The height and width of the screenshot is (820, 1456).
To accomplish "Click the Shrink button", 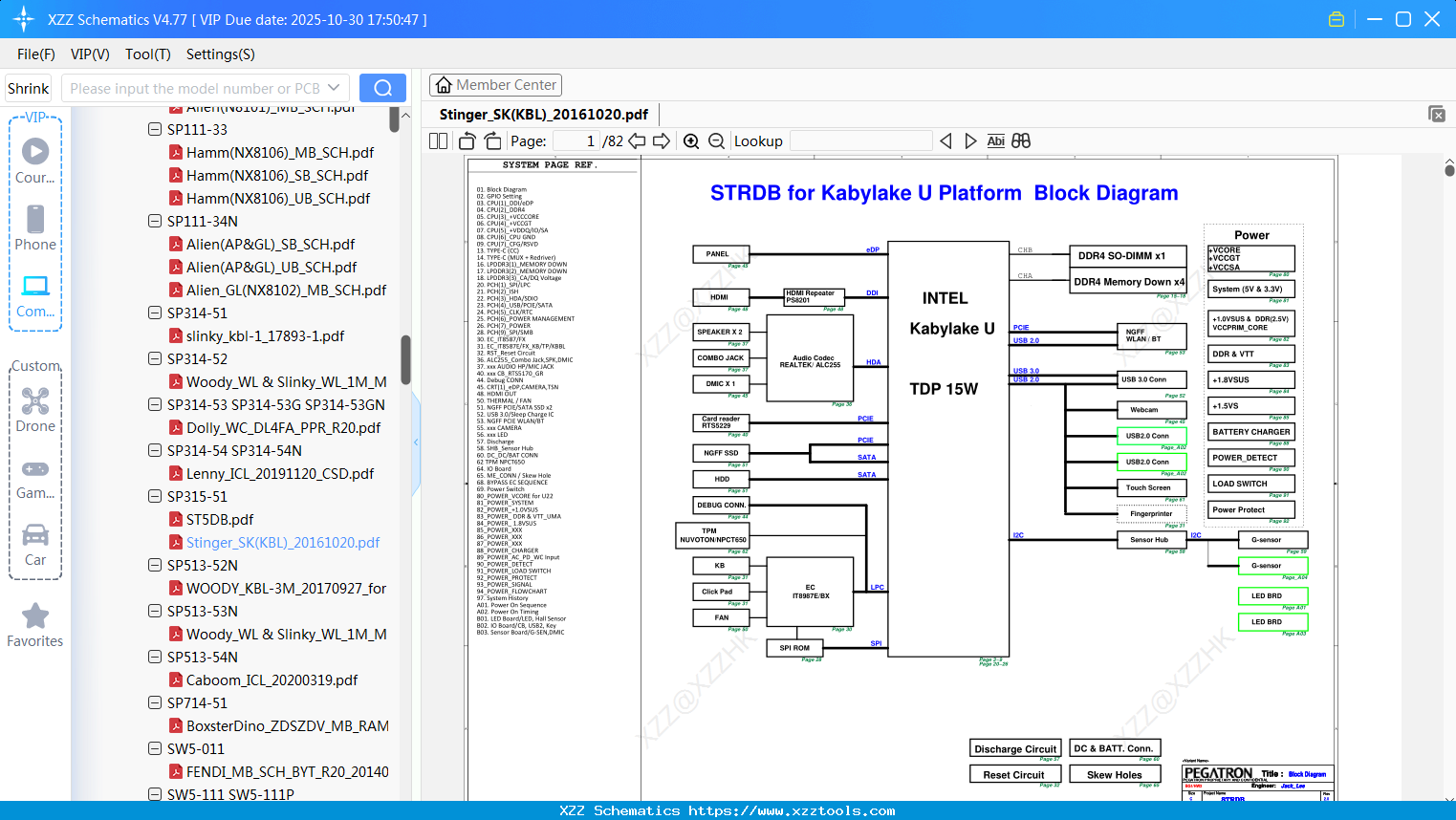I will click(29, 88).
